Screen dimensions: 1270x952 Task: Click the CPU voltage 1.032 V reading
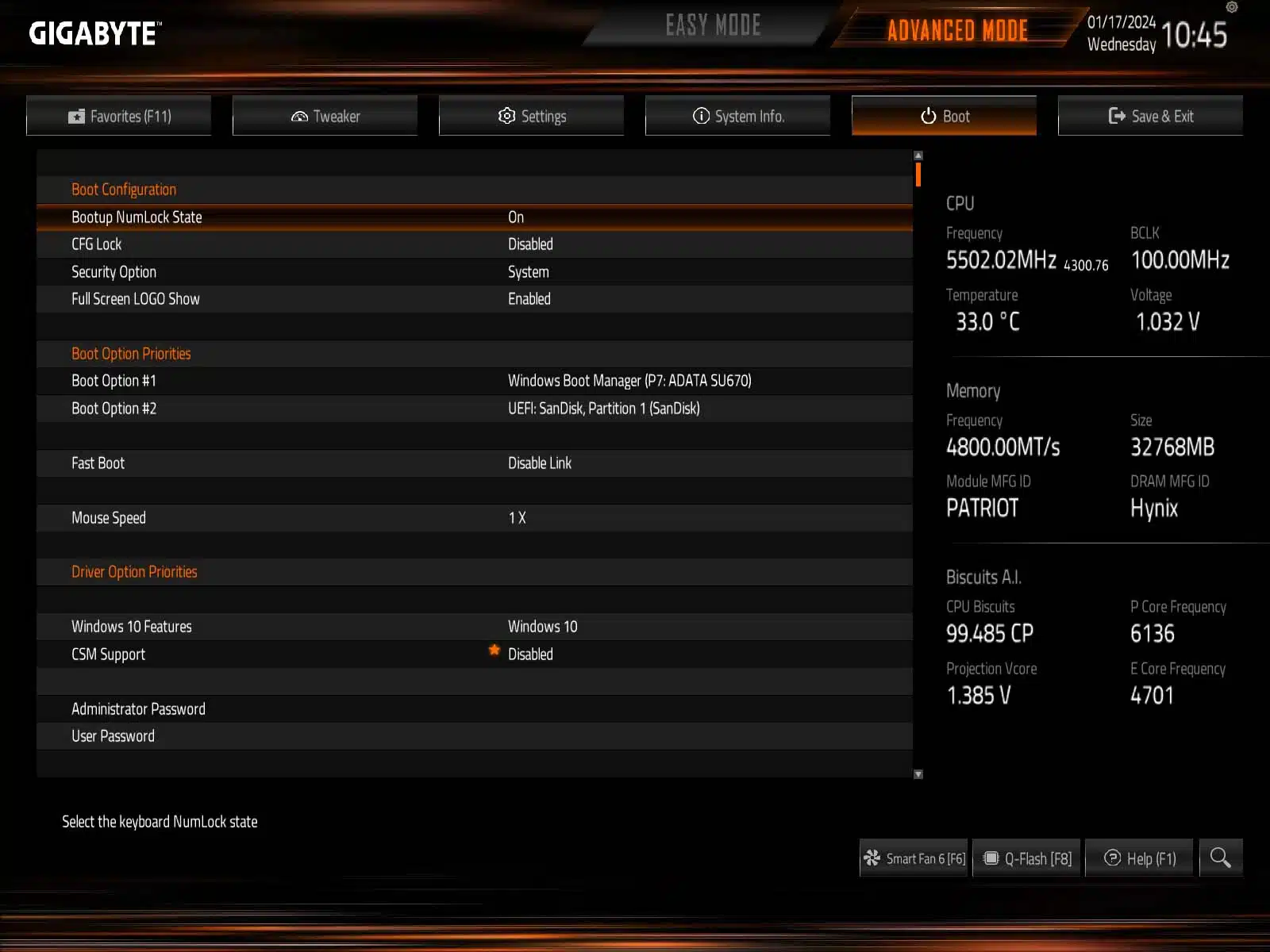[x=1168, y=322]
